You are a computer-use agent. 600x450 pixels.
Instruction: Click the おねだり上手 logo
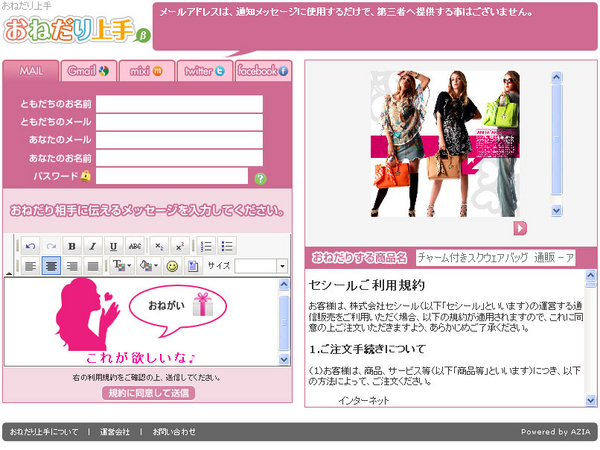pos(77,29)
